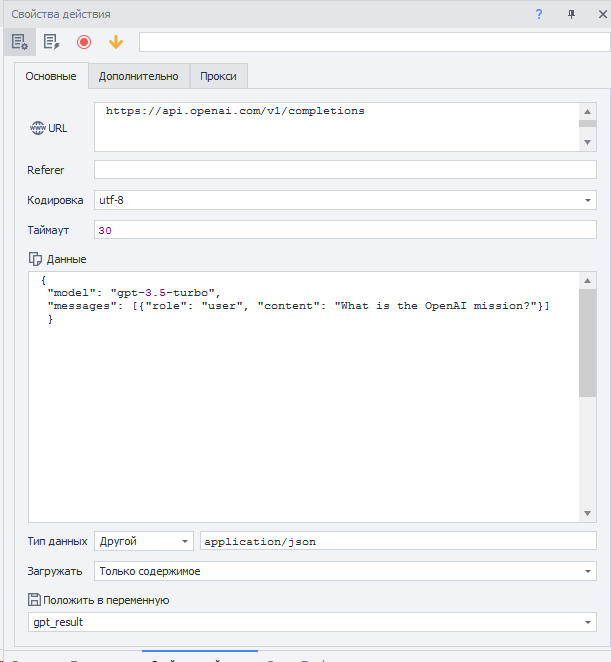Click the edit notes toolbar icon
Screen dimensions: 611x662
pyautogui.click(x=51, y=42)
